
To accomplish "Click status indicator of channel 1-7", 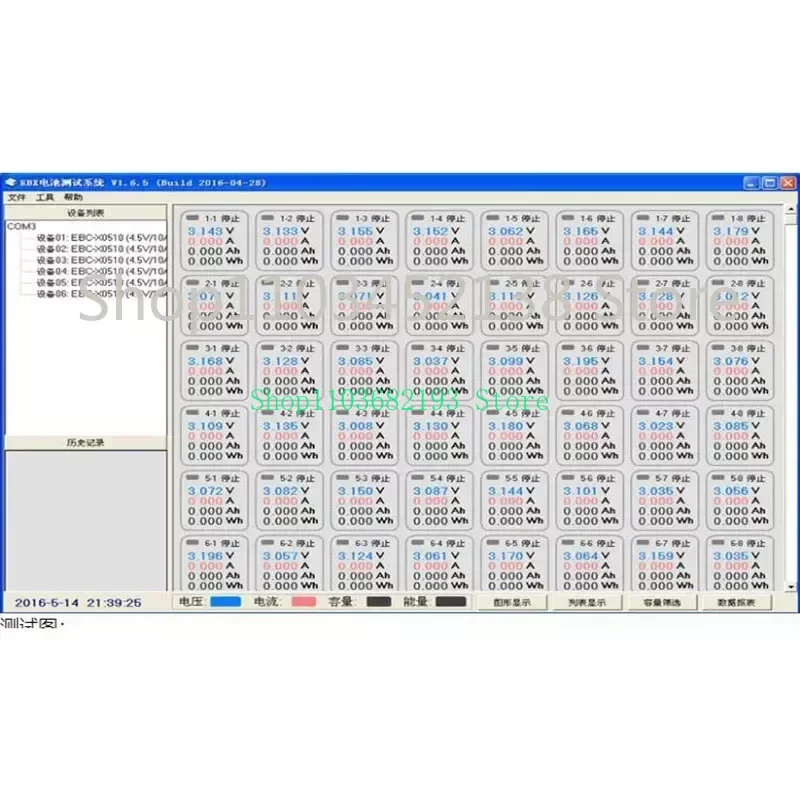I will click(x=643, y=218).
